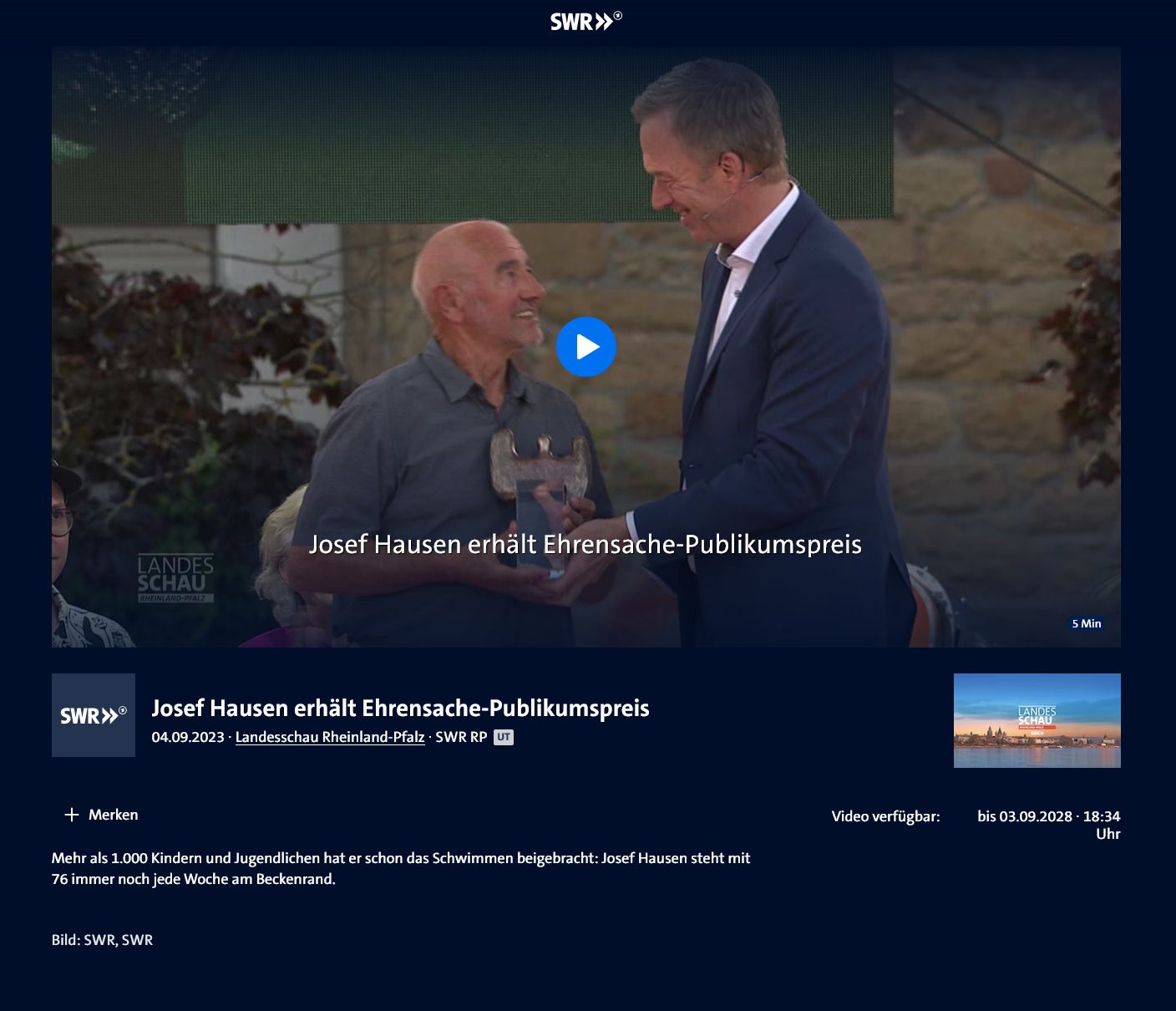Click the SWR channel logo tile beside title
1176x1011 pixels.
94,715
